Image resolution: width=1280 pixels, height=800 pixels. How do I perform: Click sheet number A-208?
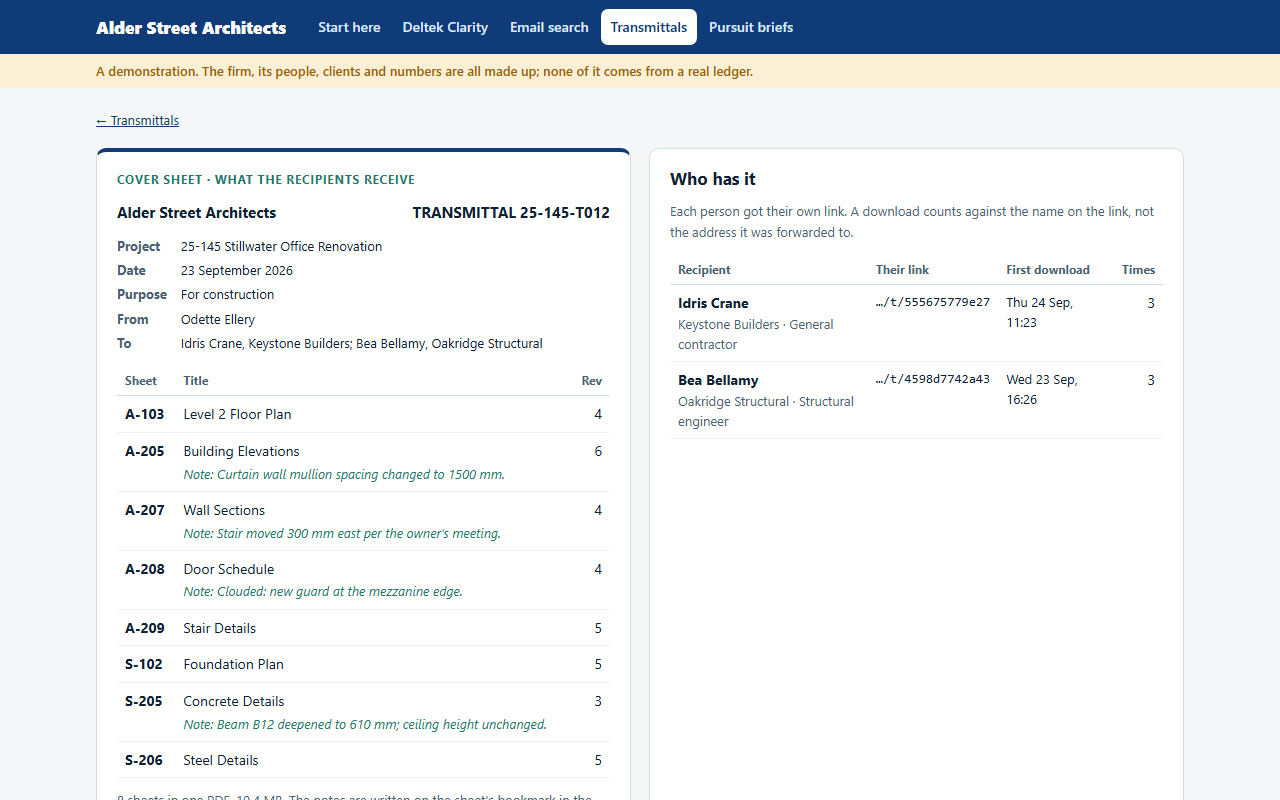pos(145,569)
